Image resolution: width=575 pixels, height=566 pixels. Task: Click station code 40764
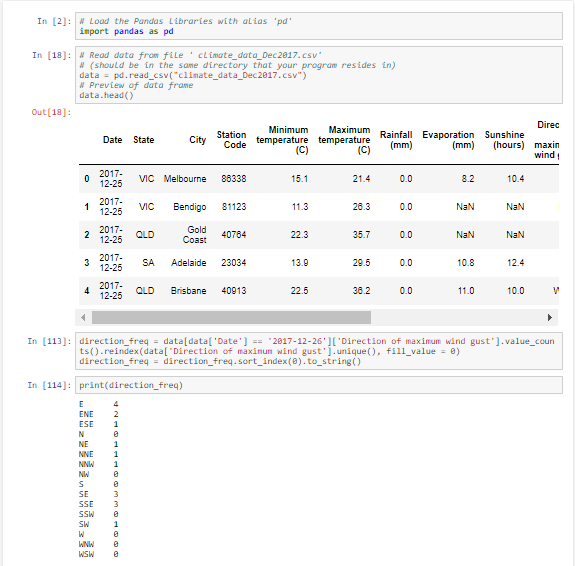[234, 235]
